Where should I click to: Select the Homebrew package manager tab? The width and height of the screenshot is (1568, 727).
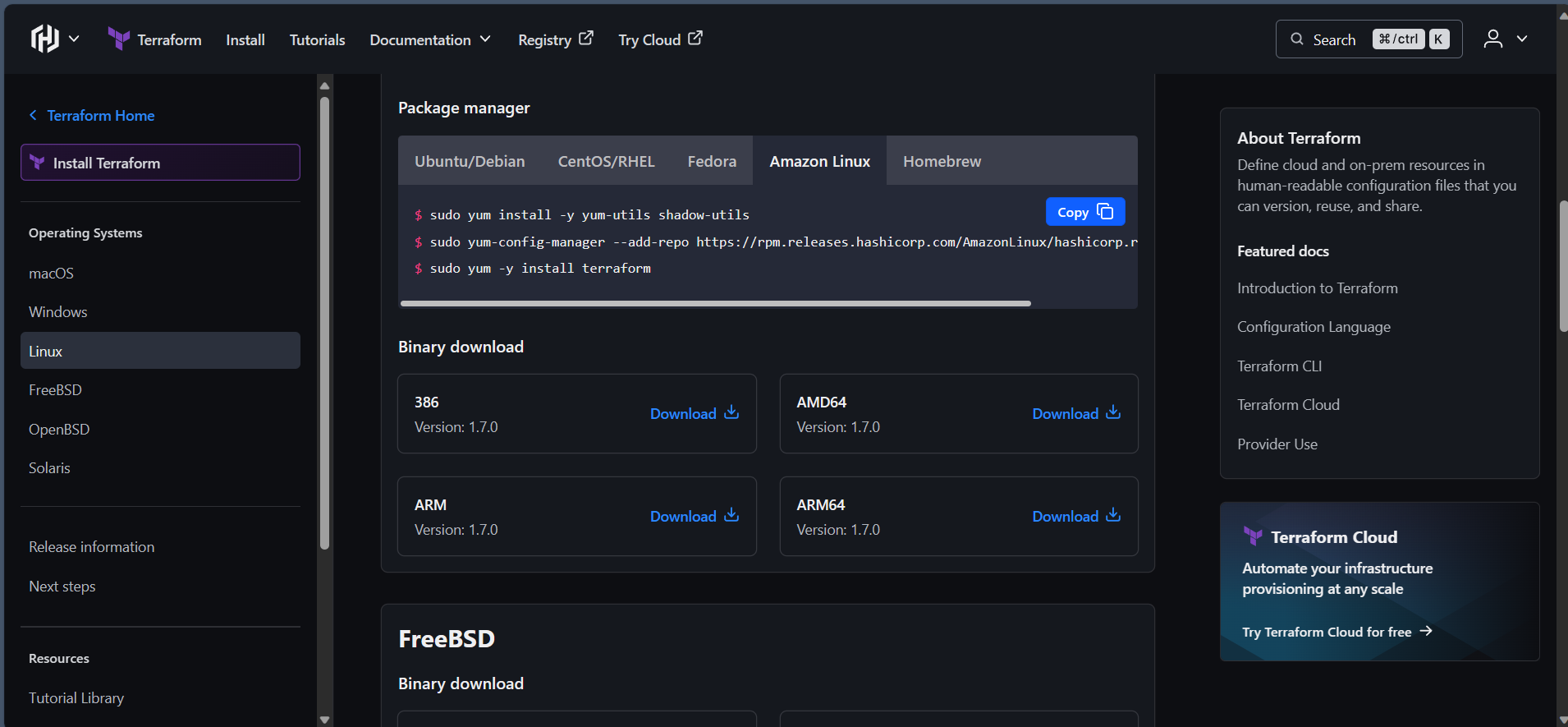pos(942,161)
